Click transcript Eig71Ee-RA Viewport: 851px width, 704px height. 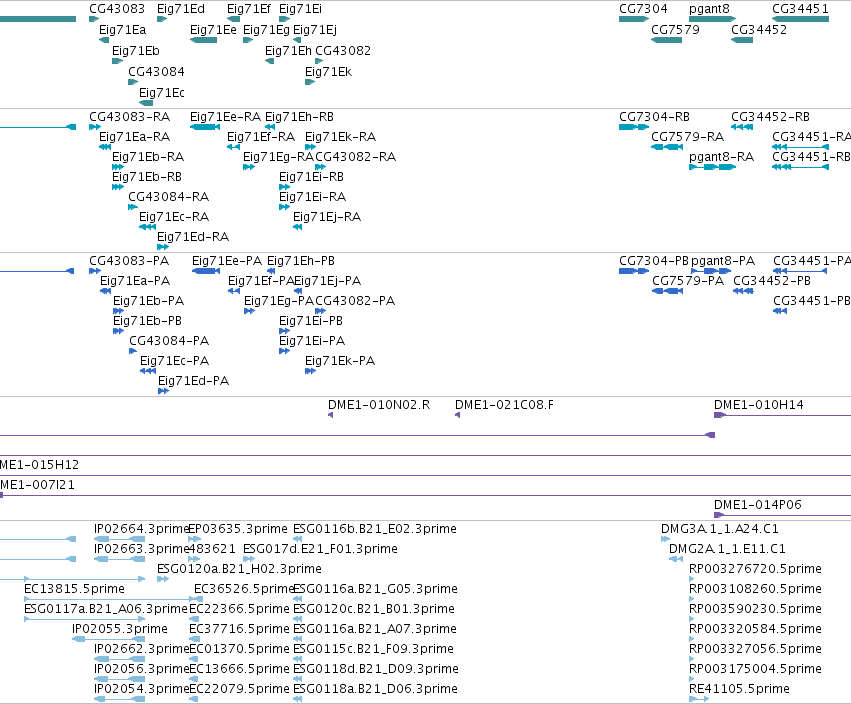tap(225, 117)
